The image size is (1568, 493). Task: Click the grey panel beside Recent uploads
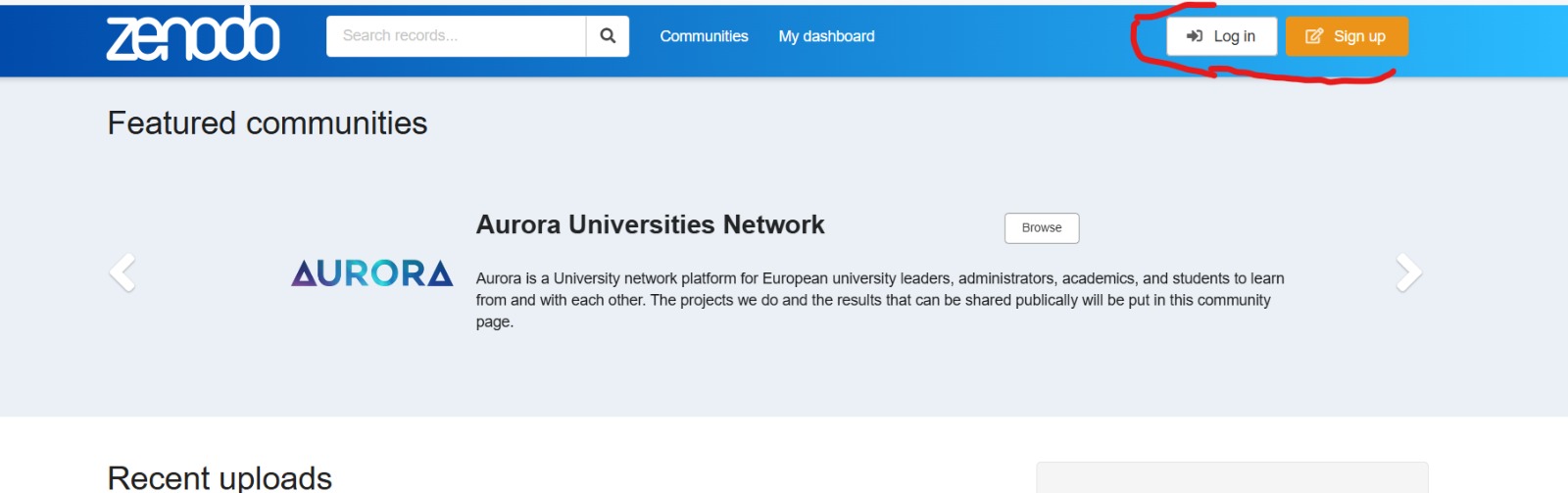[1231, 478]
